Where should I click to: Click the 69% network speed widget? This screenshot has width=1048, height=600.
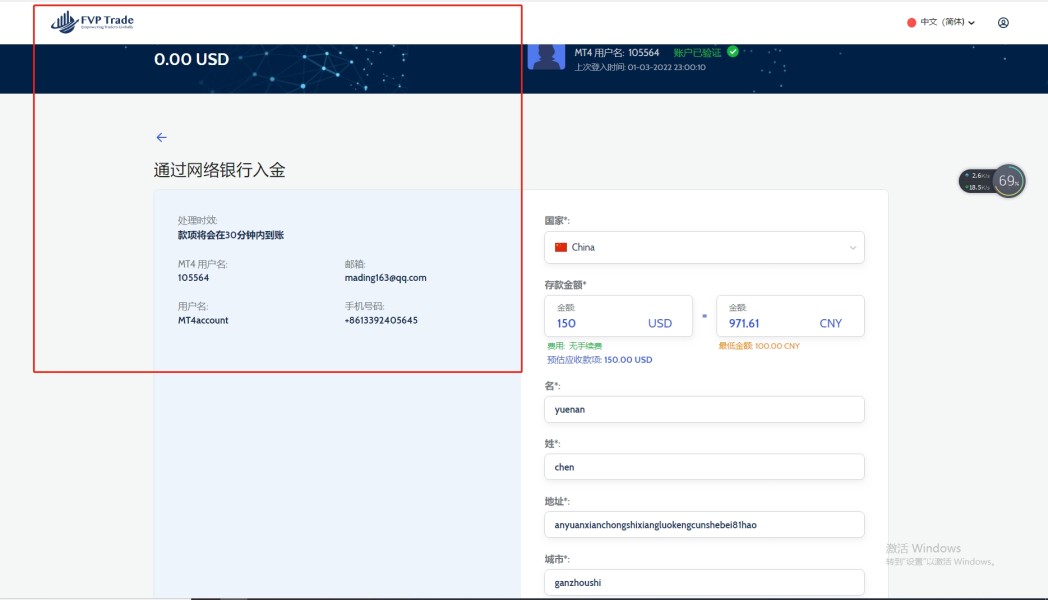992,181
